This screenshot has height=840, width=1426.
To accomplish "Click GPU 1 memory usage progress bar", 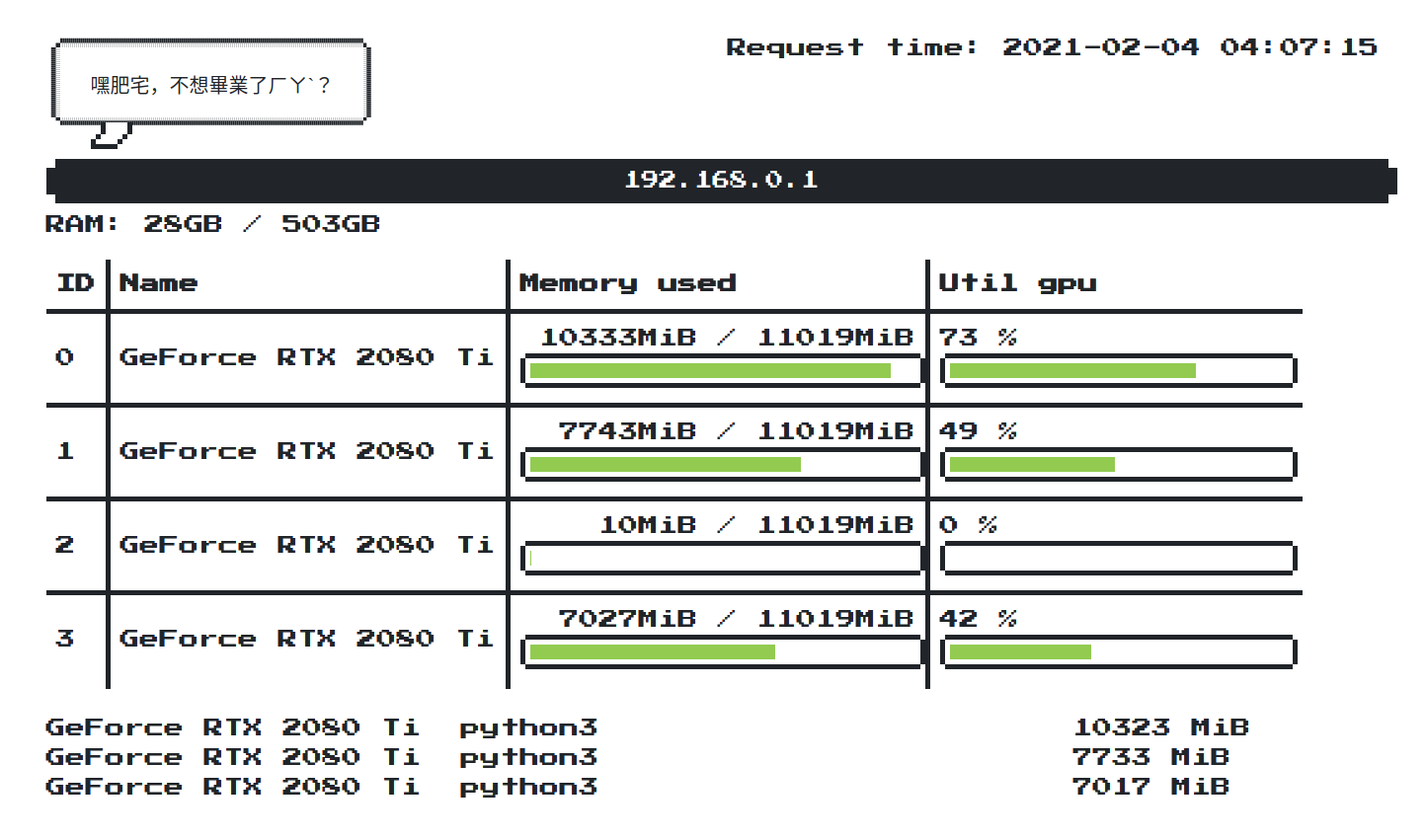I will pos(722,465).
